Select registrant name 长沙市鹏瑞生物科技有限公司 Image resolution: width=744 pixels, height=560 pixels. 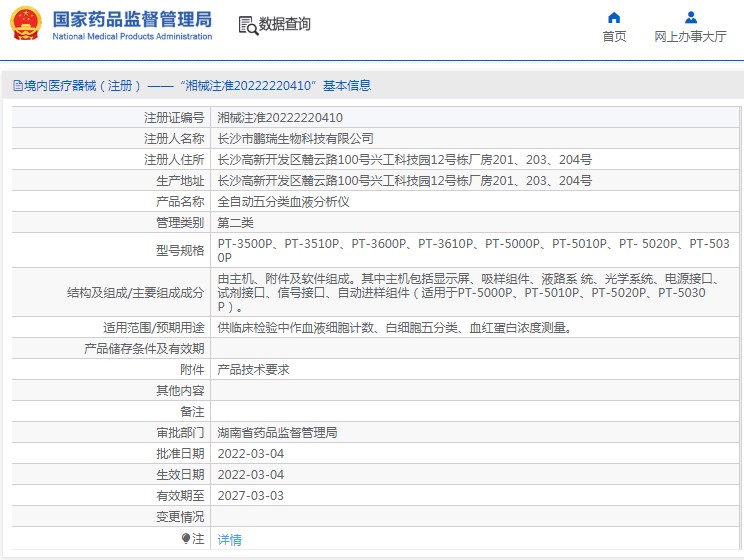coord(295,139)
